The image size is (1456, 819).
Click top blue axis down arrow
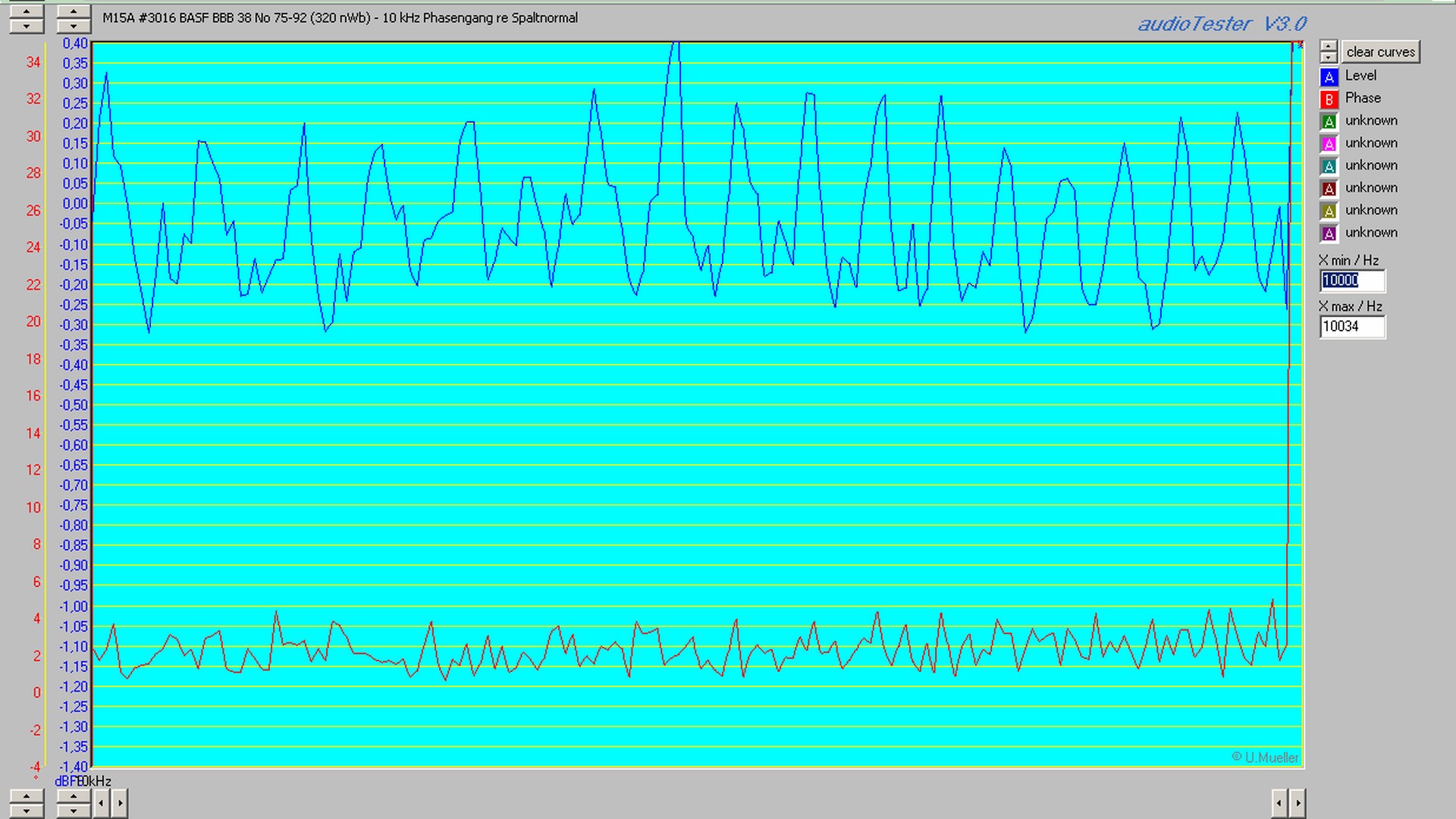tap(74, 26)
